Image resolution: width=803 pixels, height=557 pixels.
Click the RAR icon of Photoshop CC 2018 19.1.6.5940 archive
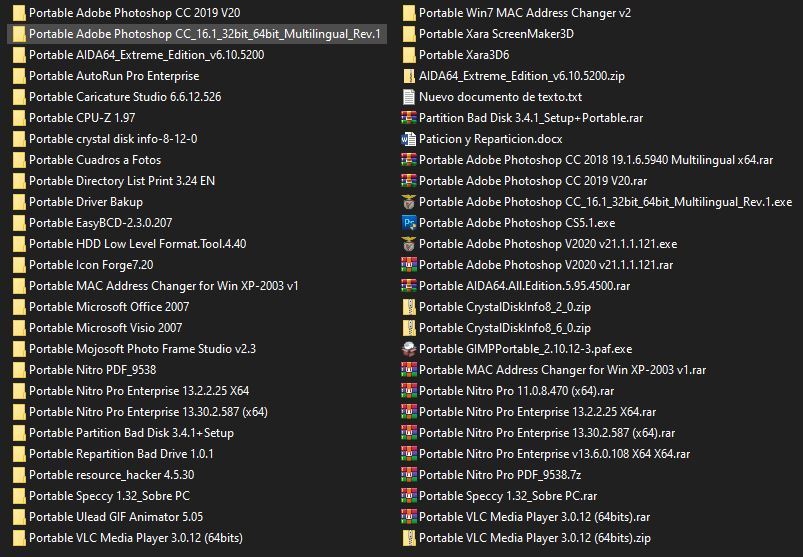408,160
